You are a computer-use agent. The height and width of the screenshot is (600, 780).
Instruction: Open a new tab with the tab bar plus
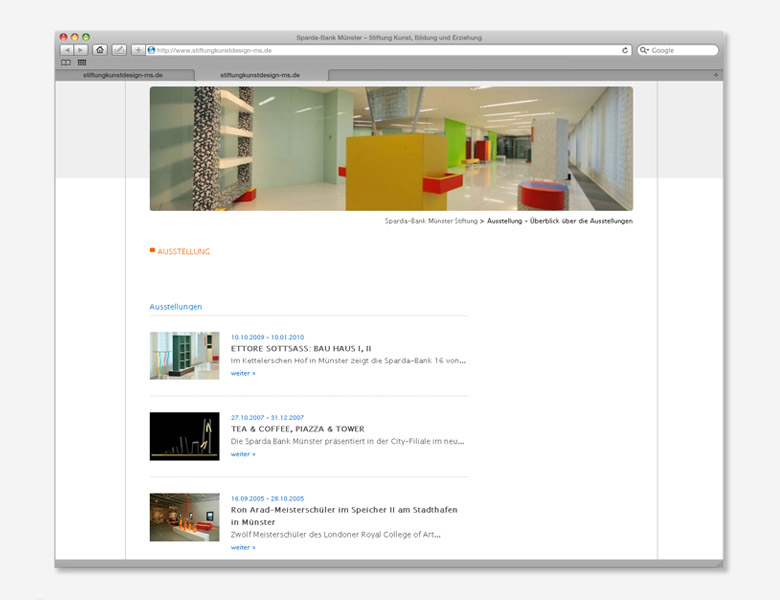click(716, 75)
